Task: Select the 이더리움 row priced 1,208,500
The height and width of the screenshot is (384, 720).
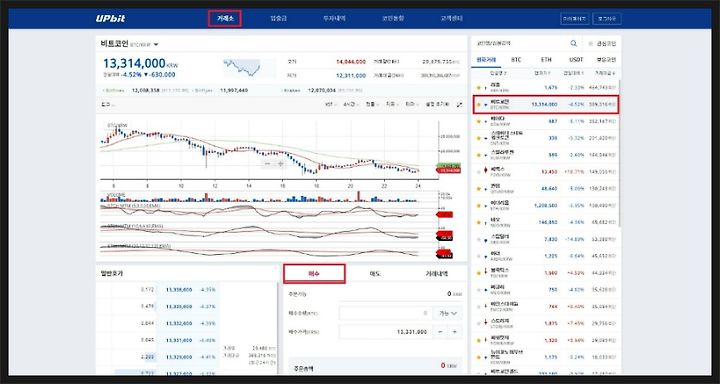Action: click(546, 205)
